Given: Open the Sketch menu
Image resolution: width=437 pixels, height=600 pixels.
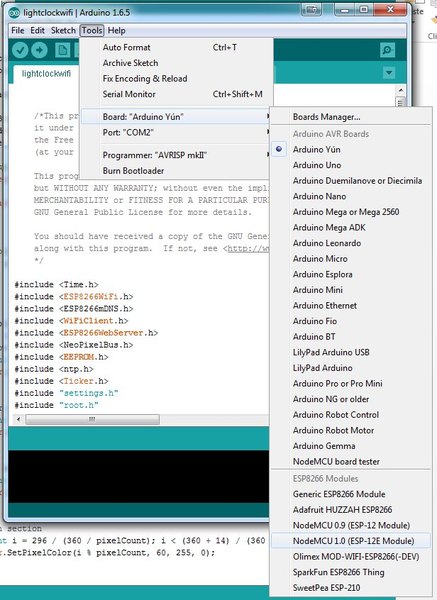Looking at the screenshot, I should point(63,31).
